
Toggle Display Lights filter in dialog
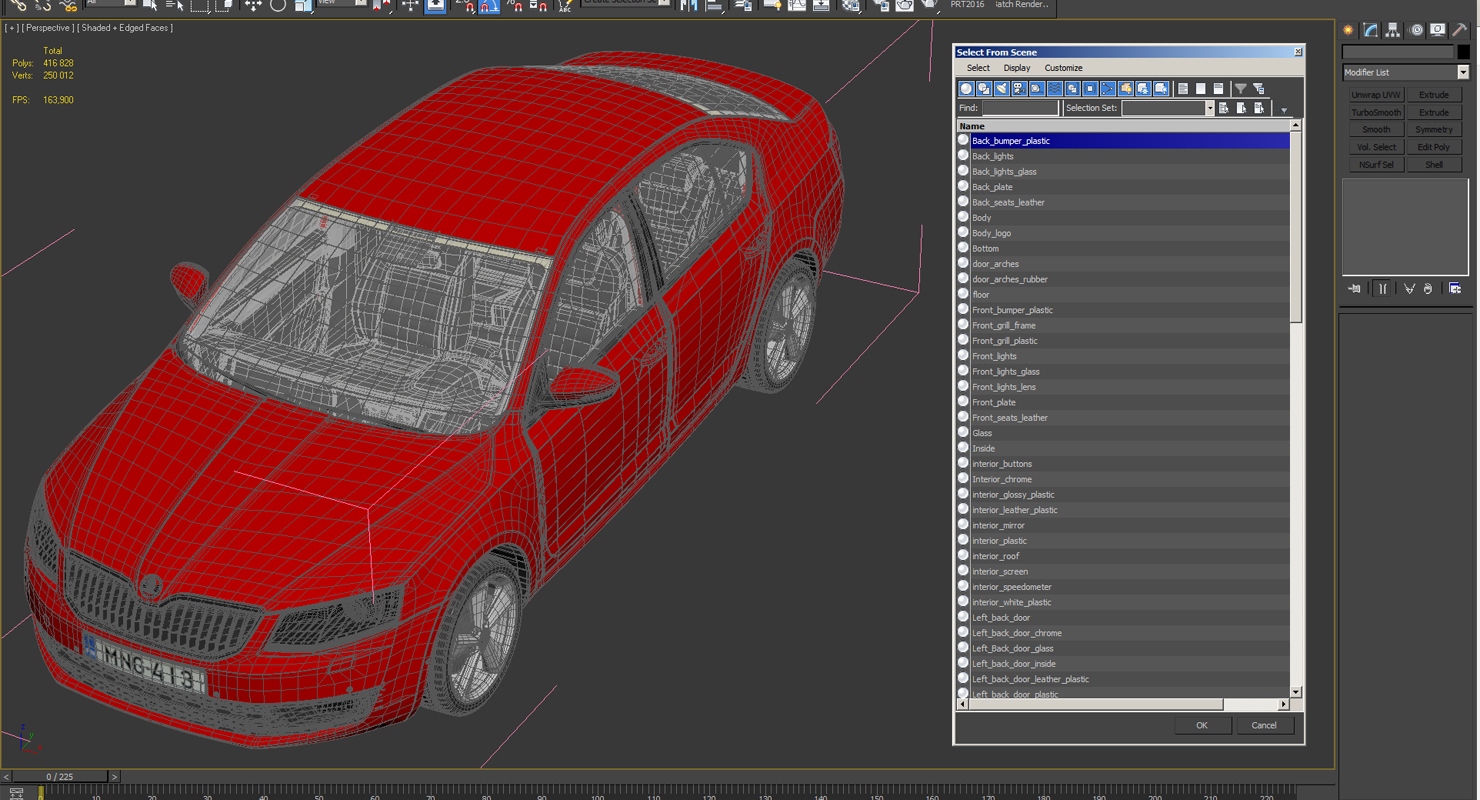(1001, 89)
